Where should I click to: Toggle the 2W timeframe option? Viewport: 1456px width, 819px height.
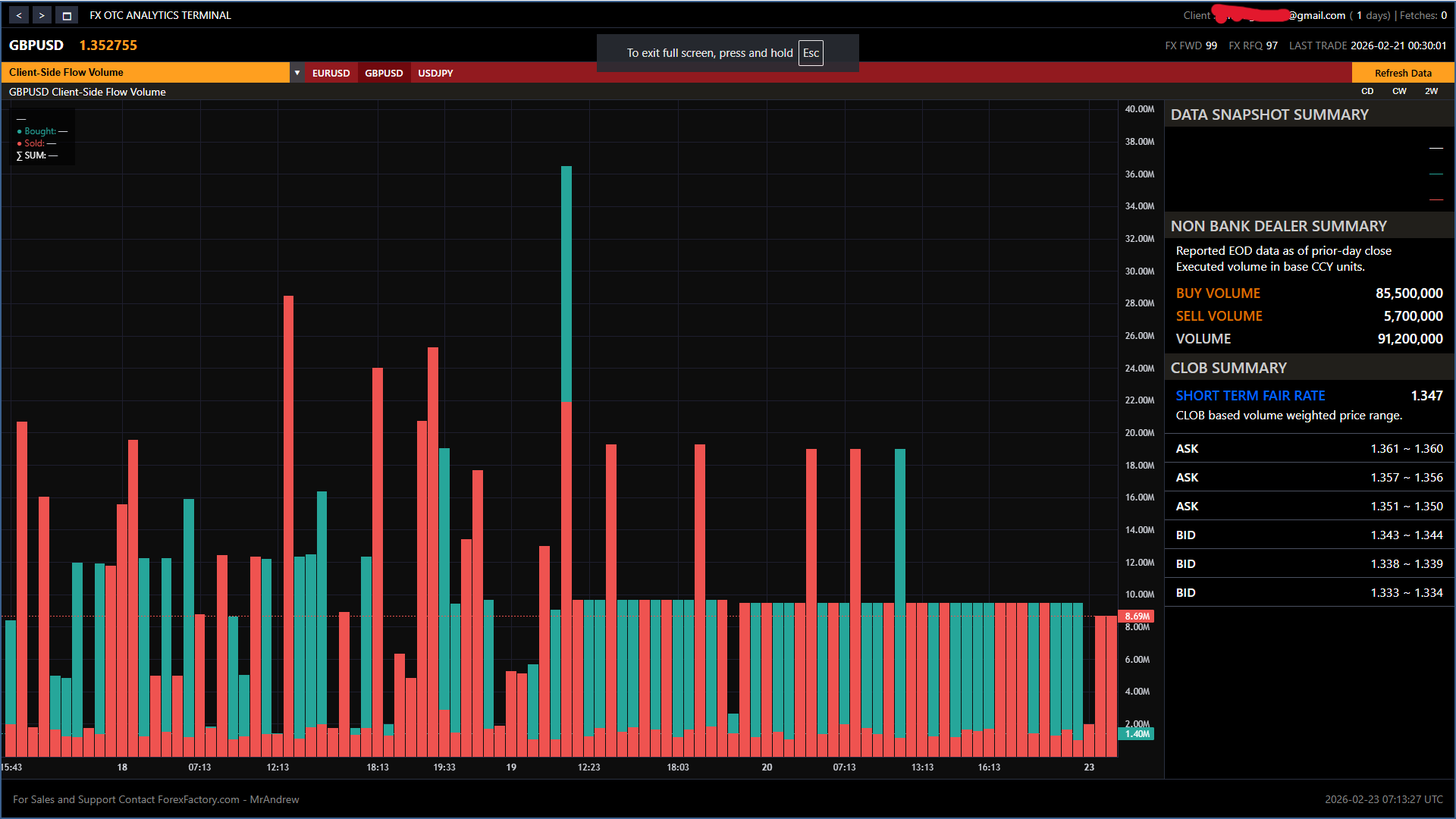tap(1431, 91)
